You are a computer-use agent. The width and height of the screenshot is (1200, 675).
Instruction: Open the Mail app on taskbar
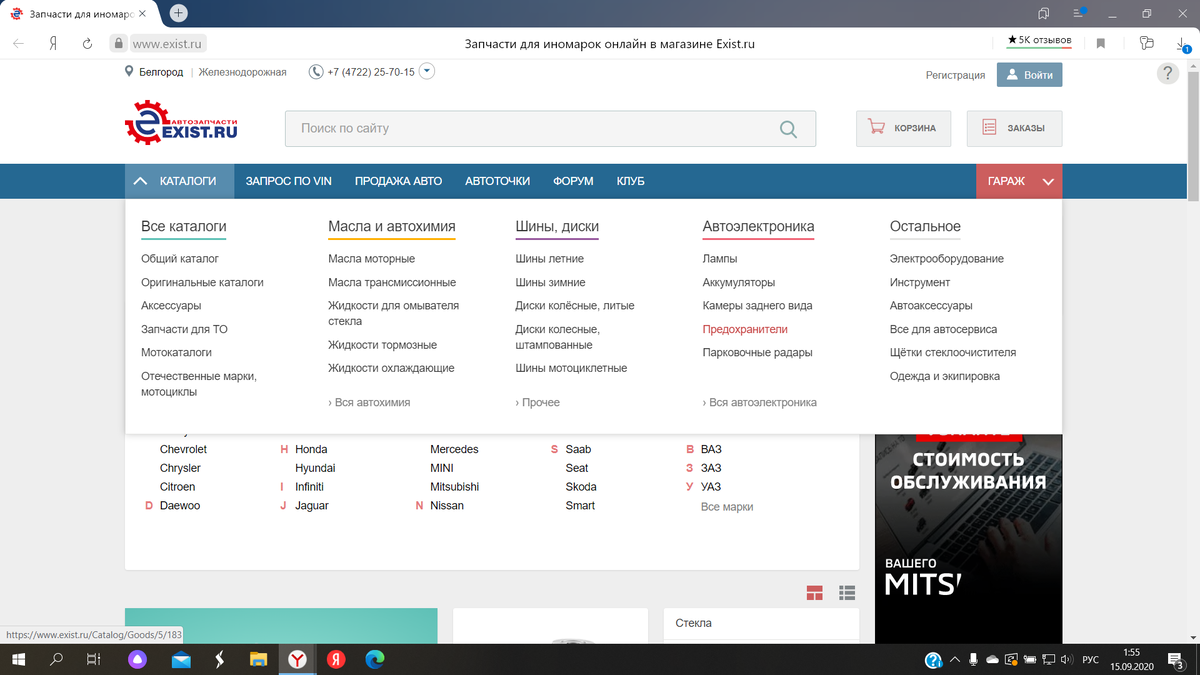181,659
